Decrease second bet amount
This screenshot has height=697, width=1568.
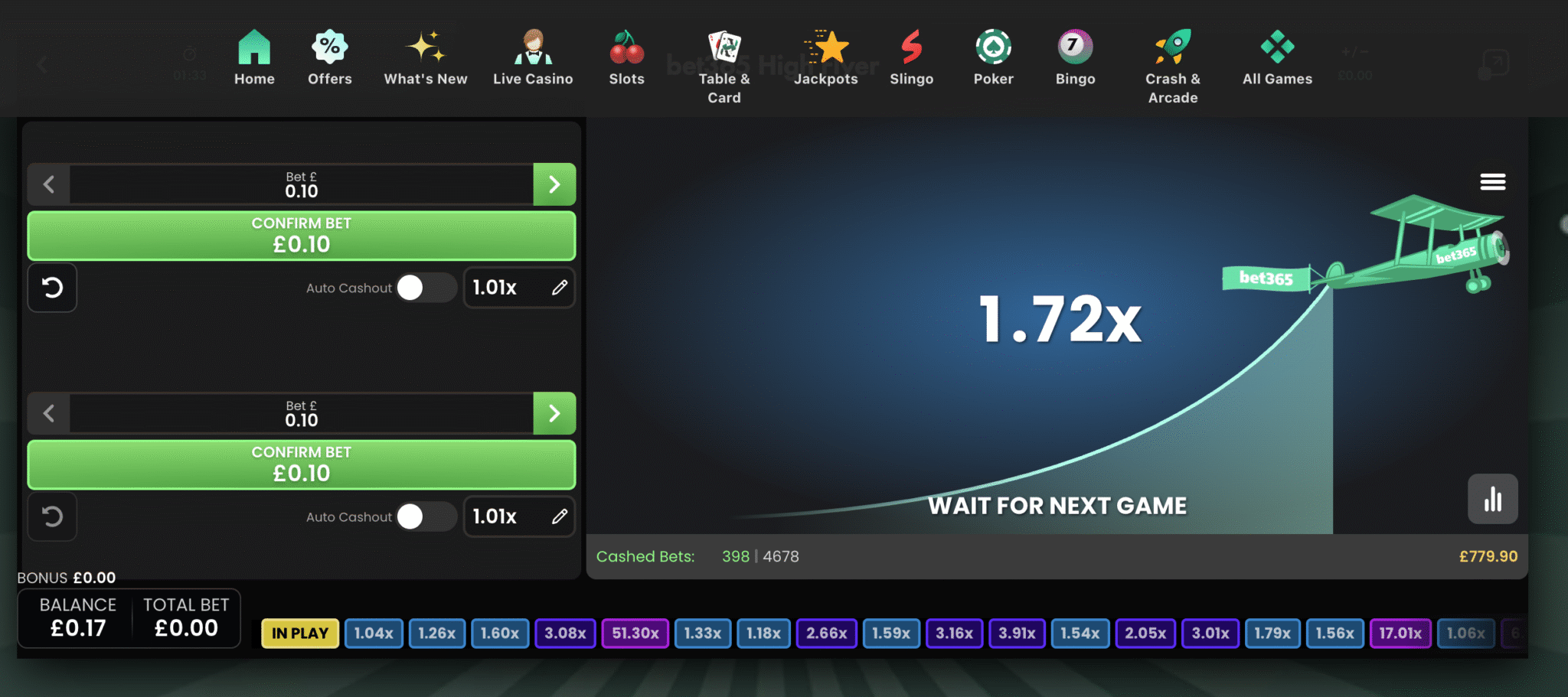tap(49, 413)
